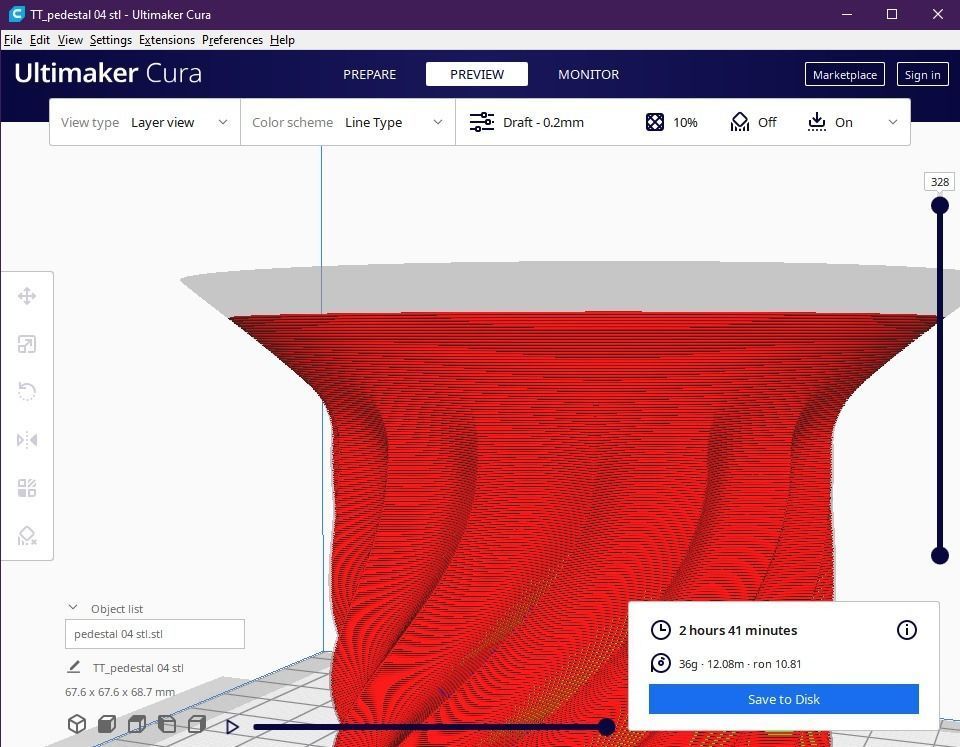Open the Edit menu
This screenshot has width=960, height=747.
[40, 40]
